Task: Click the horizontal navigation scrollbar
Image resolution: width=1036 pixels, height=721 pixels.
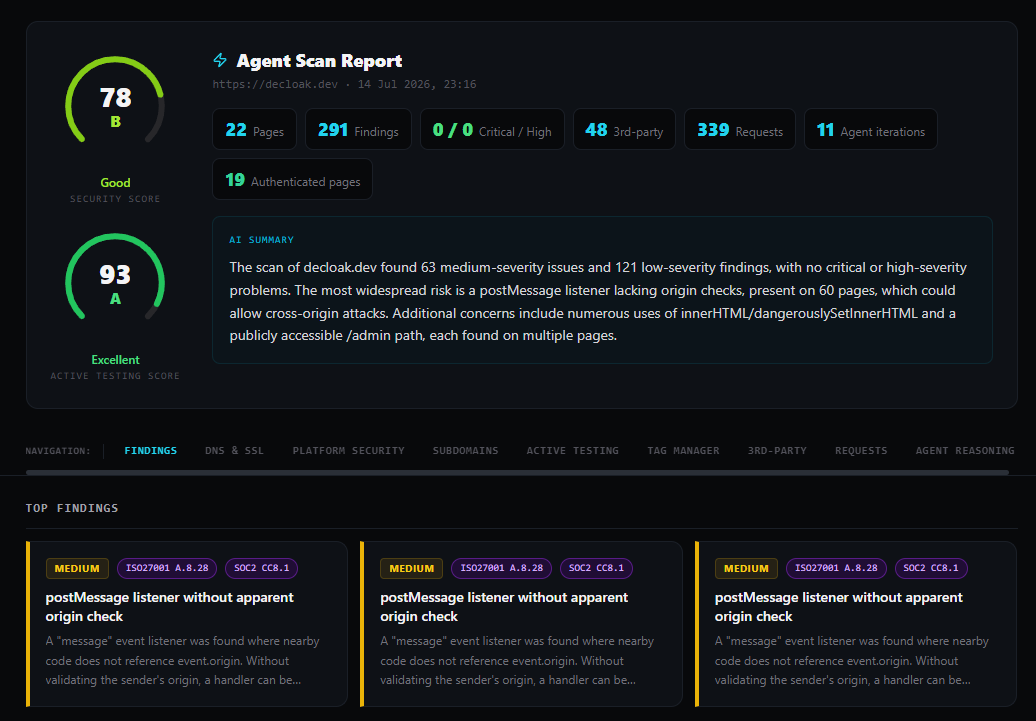Action: click(517, 473)
